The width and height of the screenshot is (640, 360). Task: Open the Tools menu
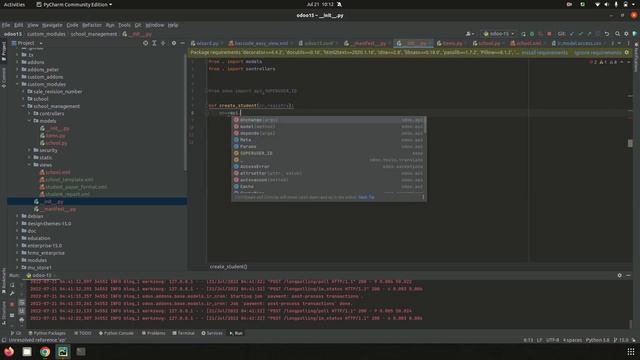coord(124,25)
